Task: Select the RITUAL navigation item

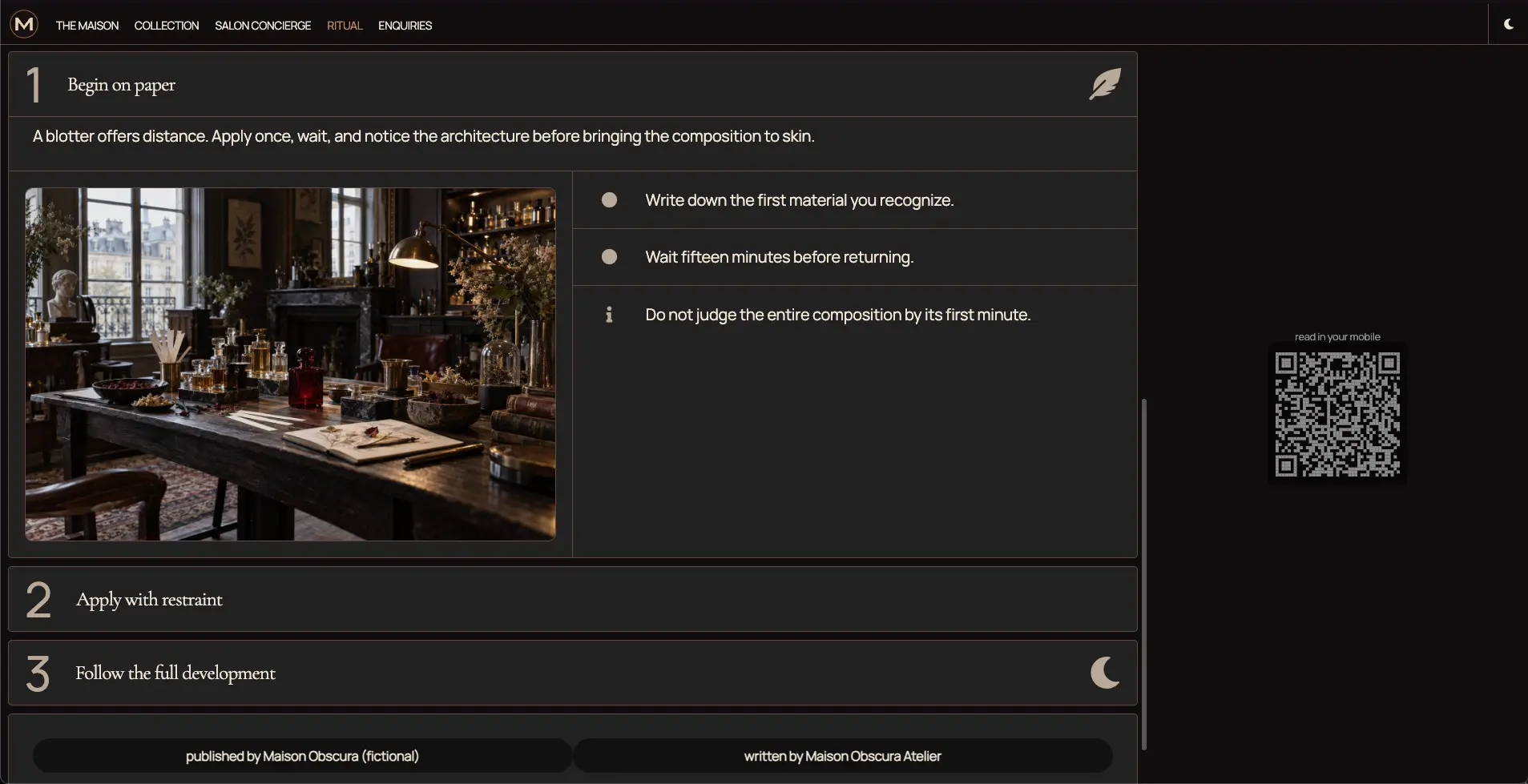Action: pyautogui.click(x=345, y=26)
